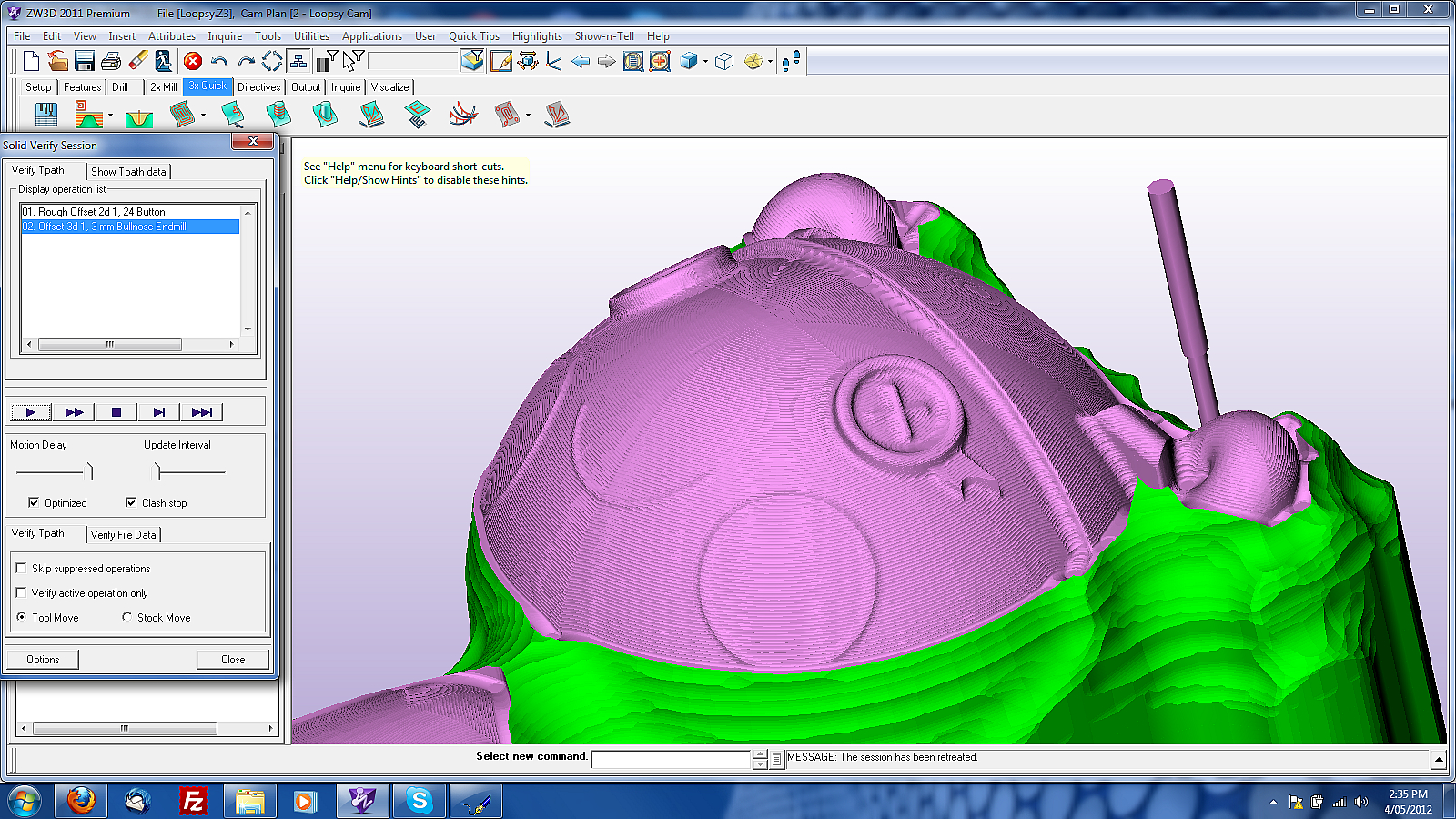The image size is (1456, 819).
Task: Show hidden system tray icons
Action: click(1273, 802)
